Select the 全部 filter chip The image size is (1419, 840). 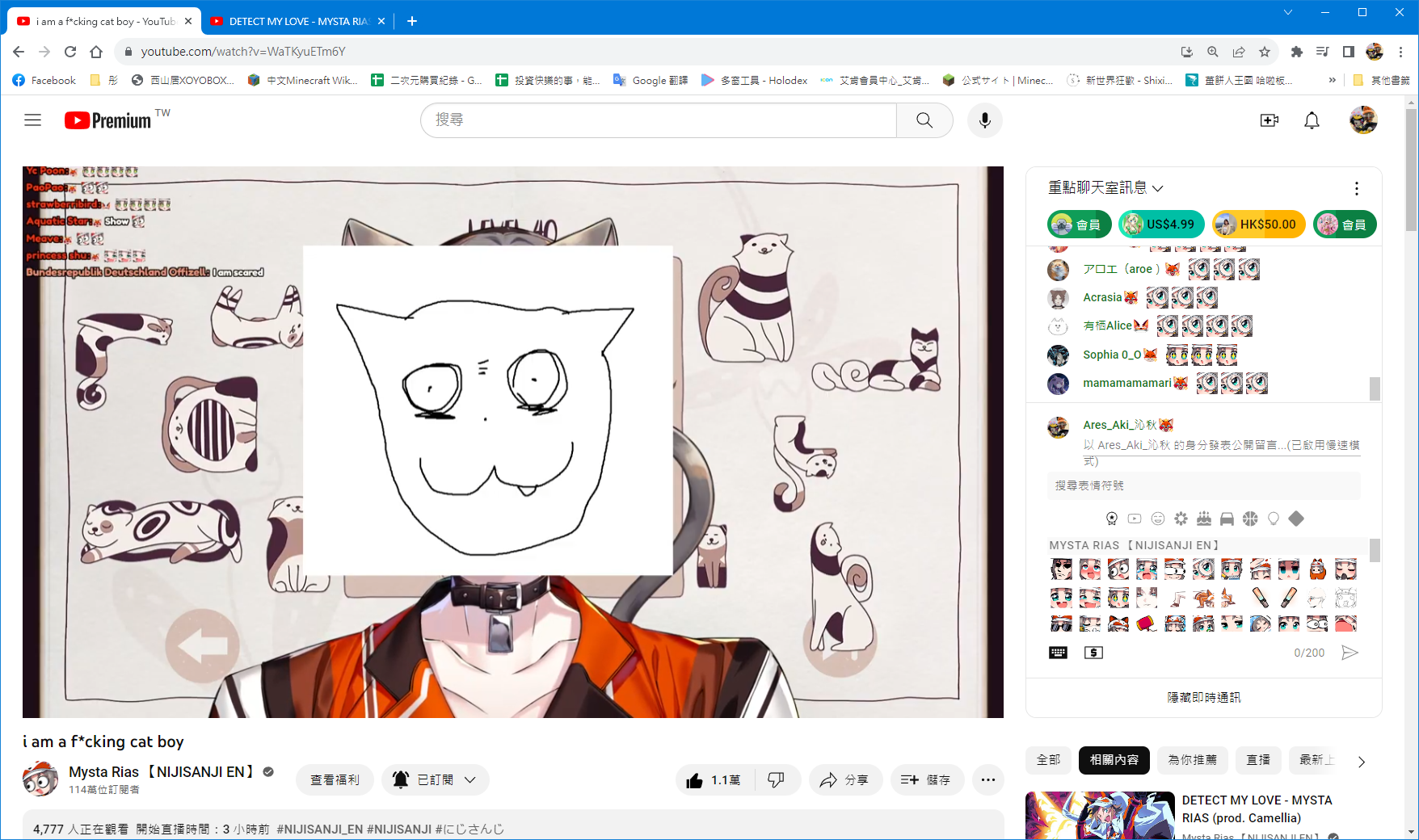point(1049,760)
